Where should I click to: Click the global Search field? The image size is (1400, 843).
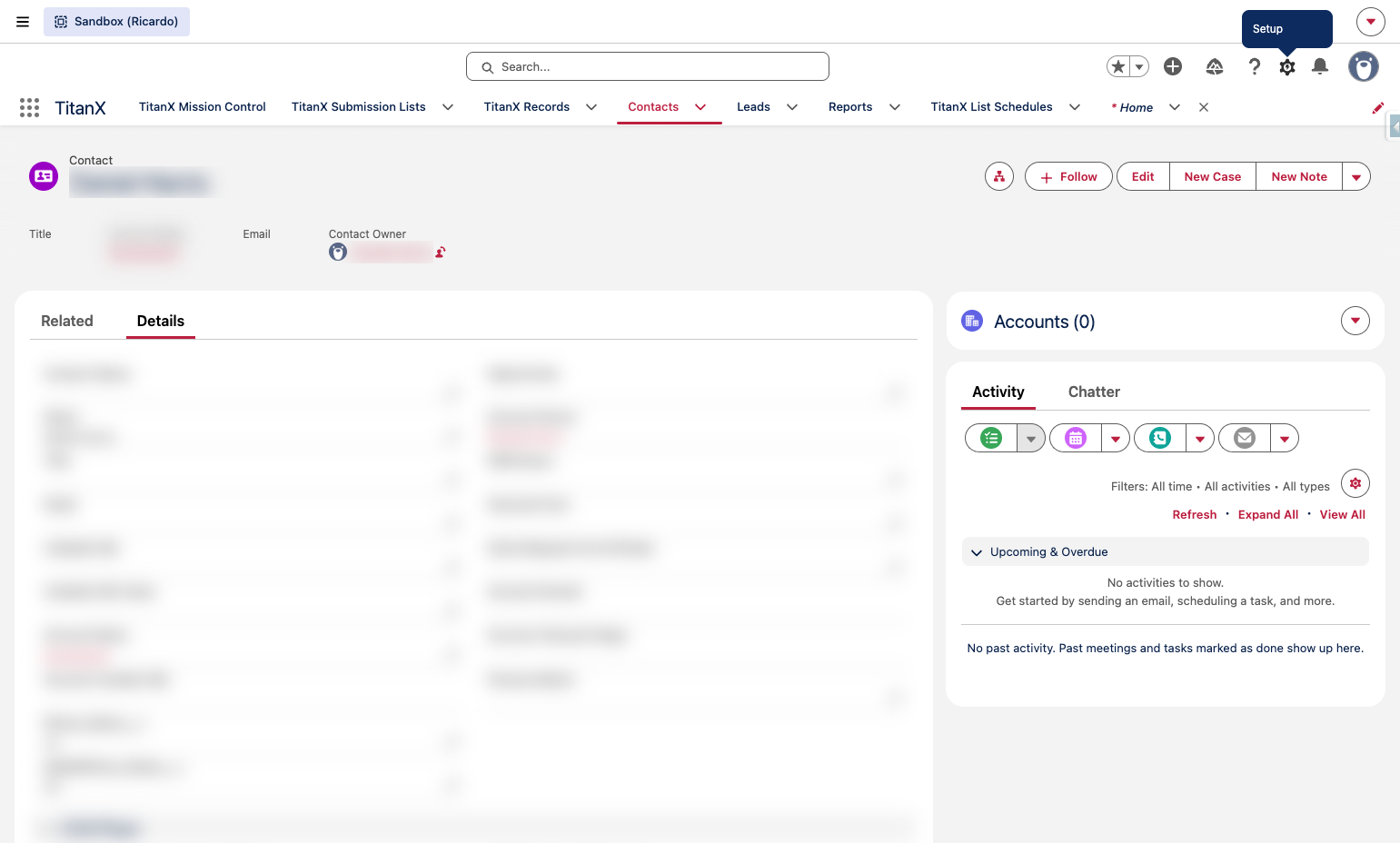[x=648, y=66]
